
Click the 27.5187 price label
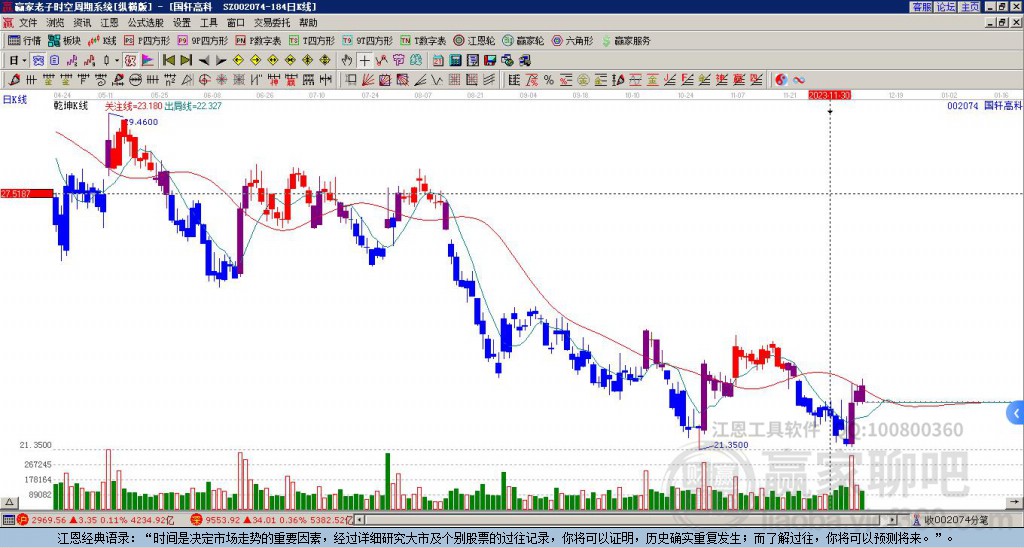click(x=26, y=194)
